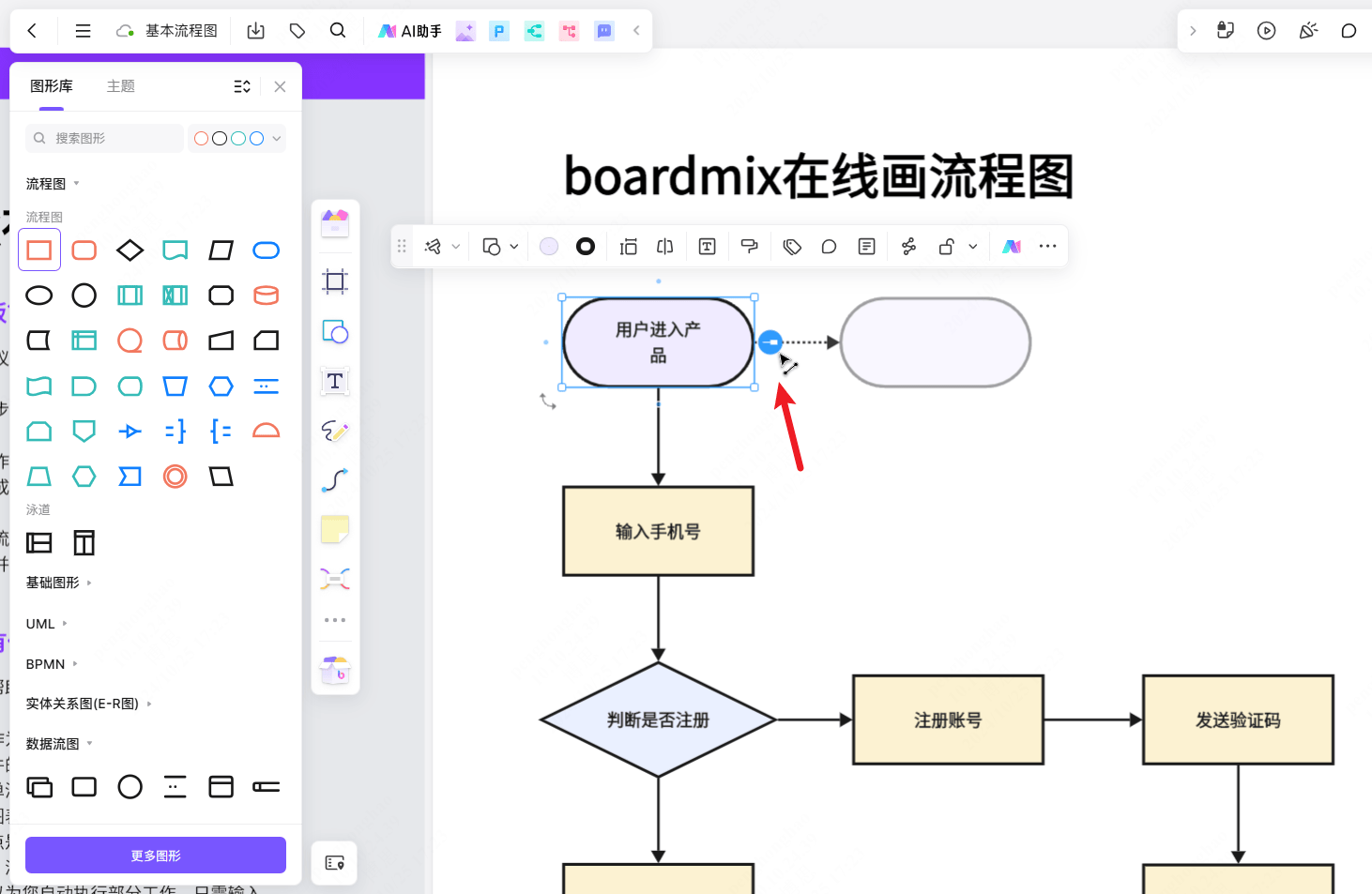The image size is (1372, 894).
Task: Select the vertical swimlane shape
Action: click(84, 542)
